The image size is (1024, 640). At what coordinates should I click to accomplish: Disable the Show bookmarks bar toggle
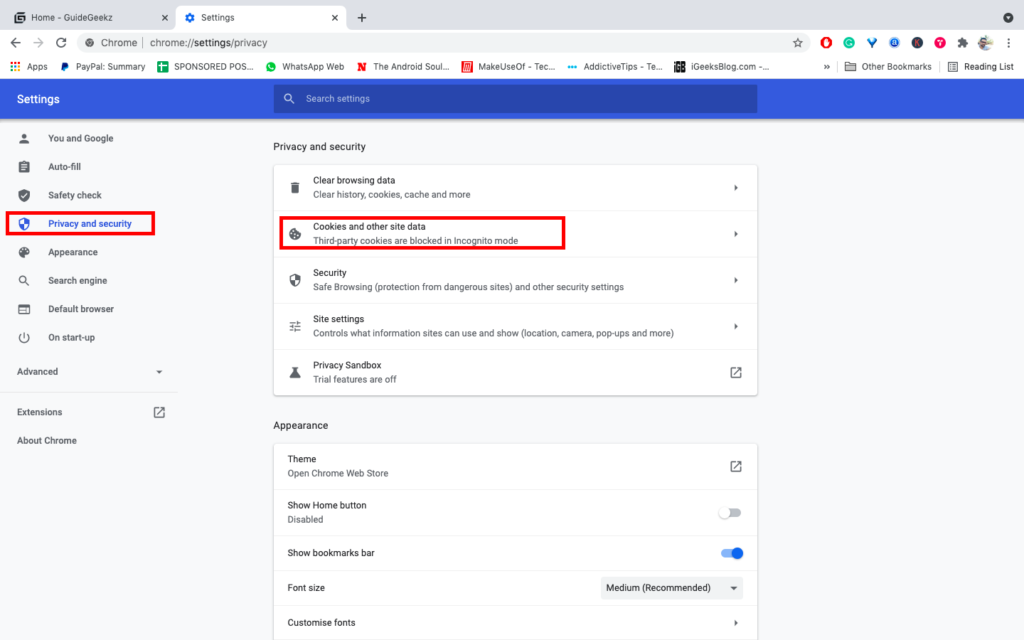[x=731, y=553]
